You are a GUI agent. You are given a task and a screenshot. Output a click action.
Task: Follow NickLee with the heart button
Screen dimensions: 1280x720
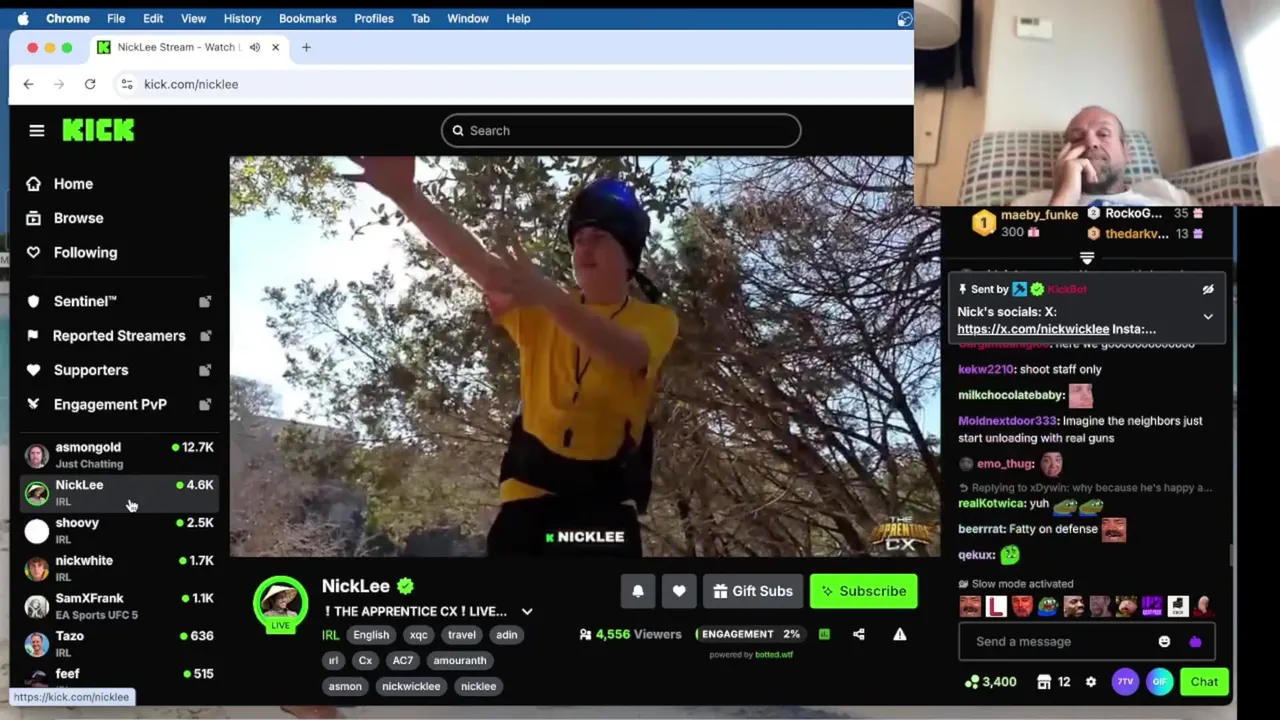[679, 591]
